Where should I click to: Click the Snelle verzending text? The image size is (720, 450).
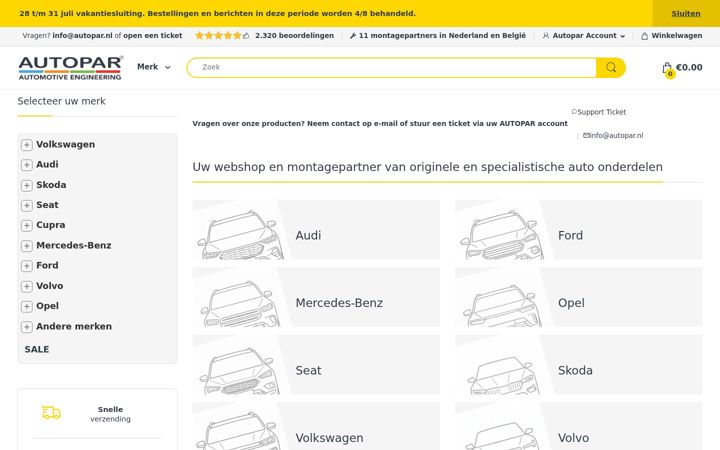110,414
